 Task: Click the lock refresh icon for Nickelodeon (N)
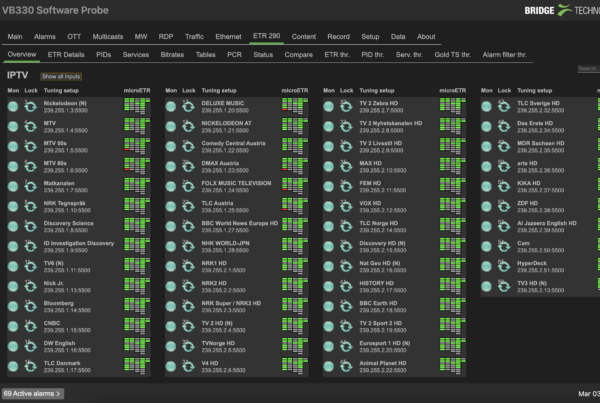point(31,106)
